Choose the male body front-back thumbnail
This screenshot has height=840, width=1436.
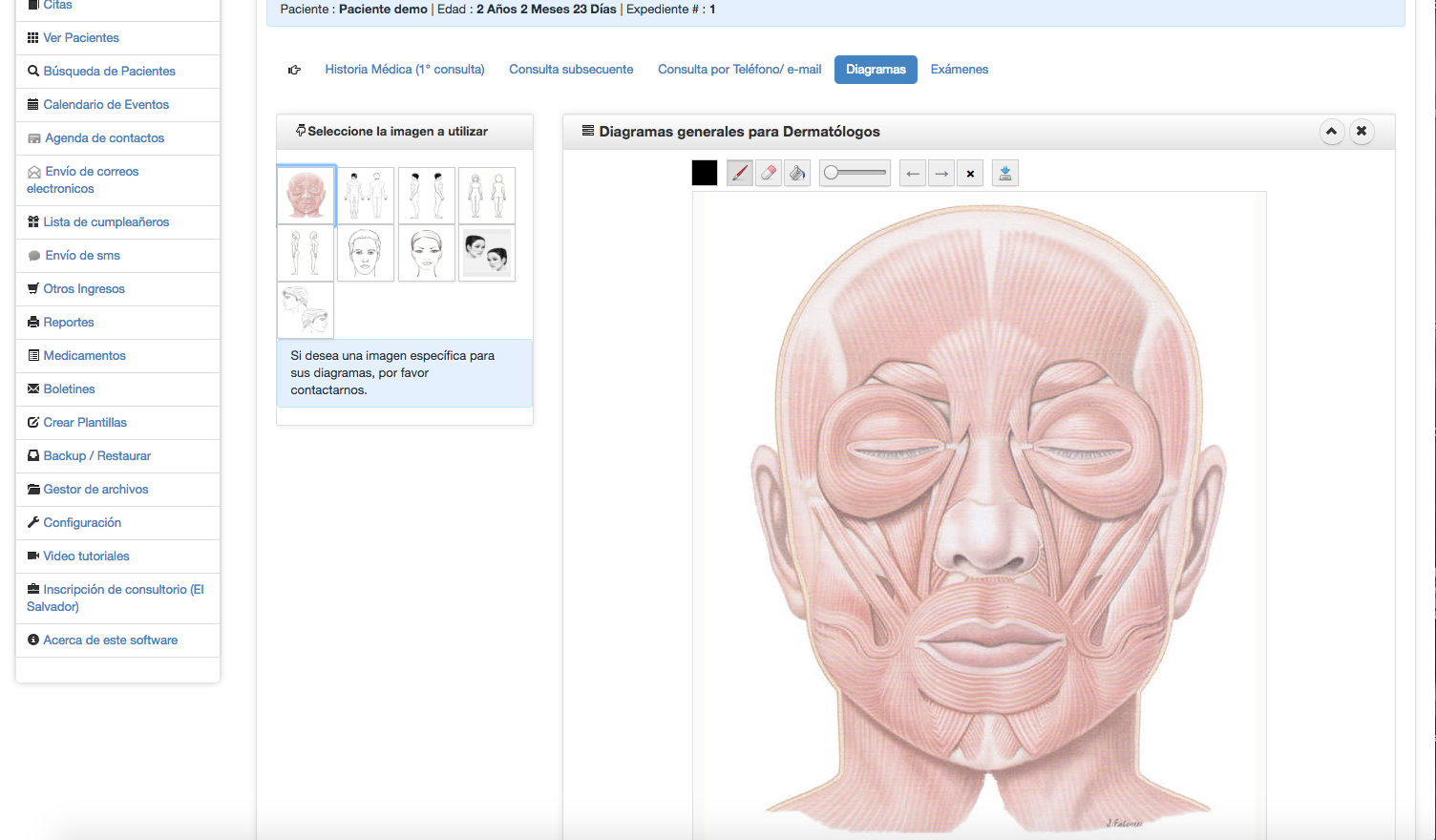pyautogui.click(x=366, y=195)
